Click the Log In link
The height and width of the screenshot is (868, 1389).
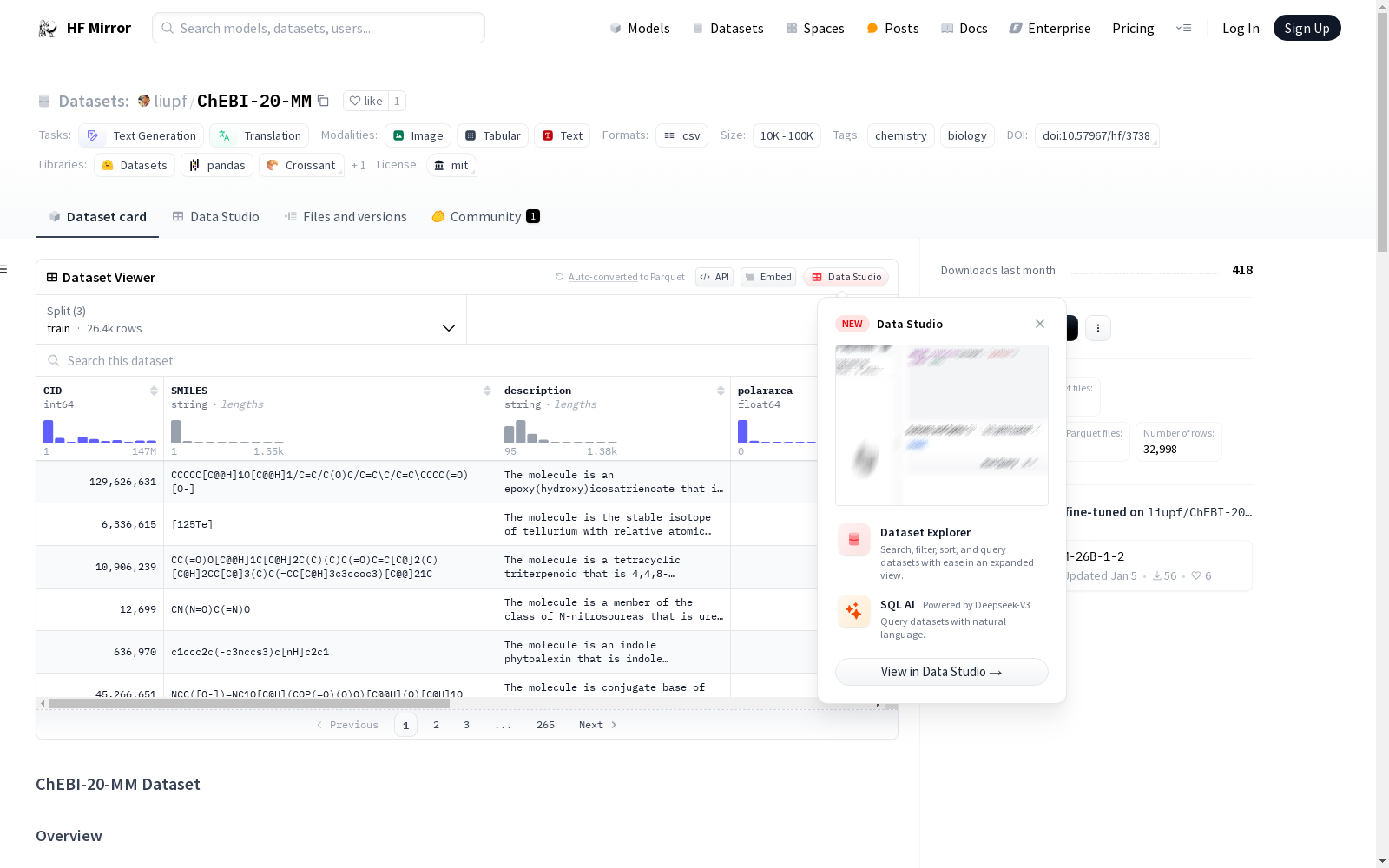1241,29
